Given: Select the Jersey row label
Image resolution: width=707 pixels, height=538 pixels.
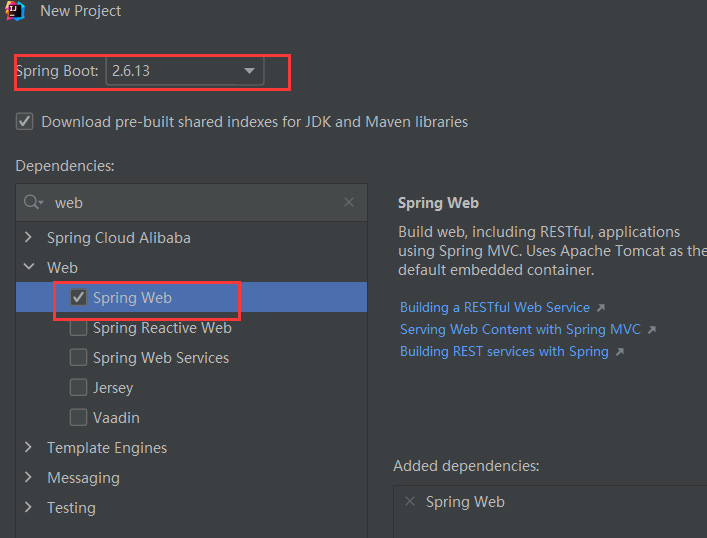Looking at the screenshot, I should [x=113, y=388].
